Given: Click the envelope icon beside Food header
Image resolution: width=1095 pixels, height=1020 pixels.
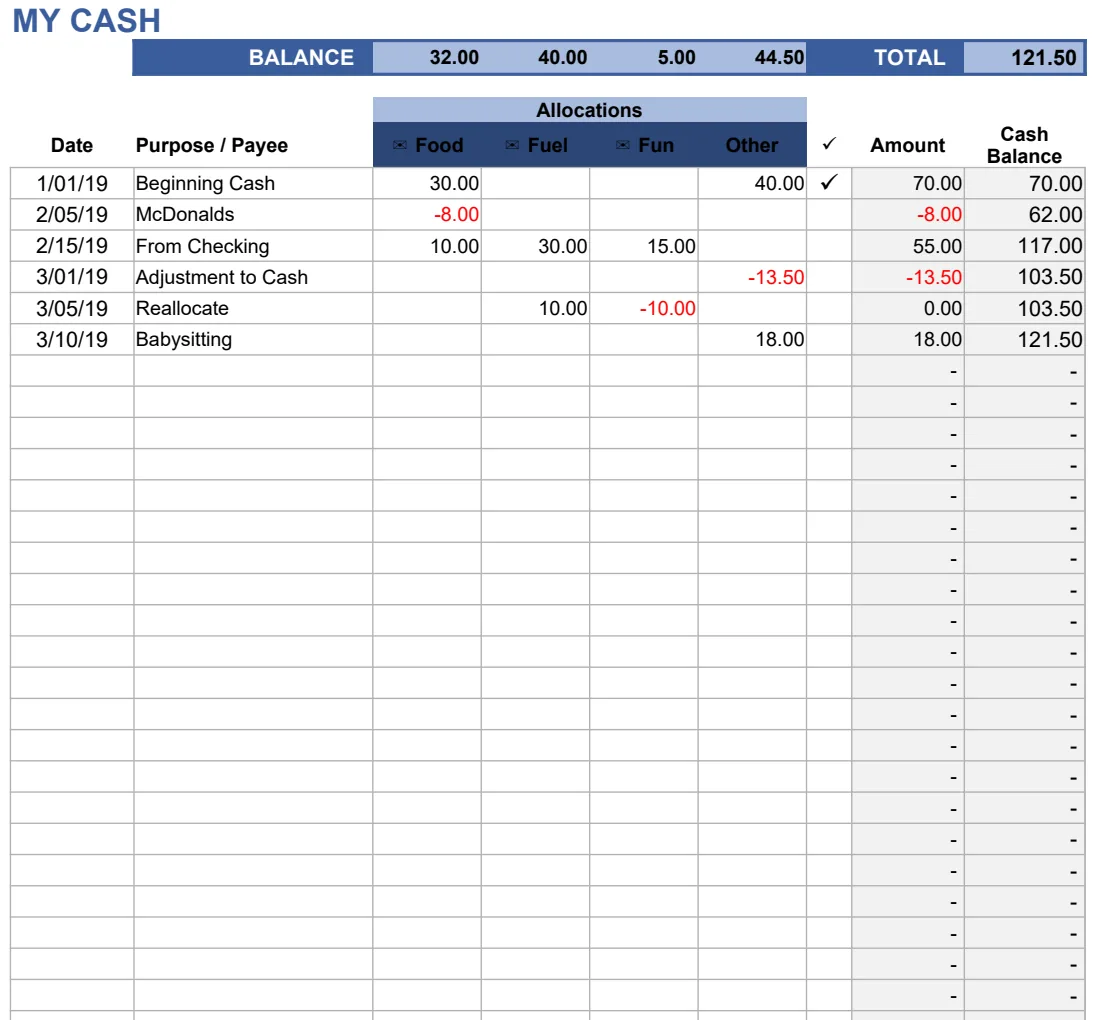Looking at the screenshot, I should click(x=399, y=145).
